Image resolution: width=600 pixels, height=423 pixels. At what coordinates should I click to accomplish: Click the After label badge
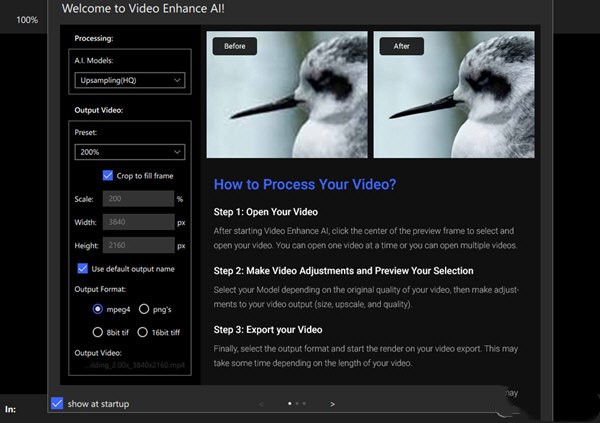[x=401, y=46]
